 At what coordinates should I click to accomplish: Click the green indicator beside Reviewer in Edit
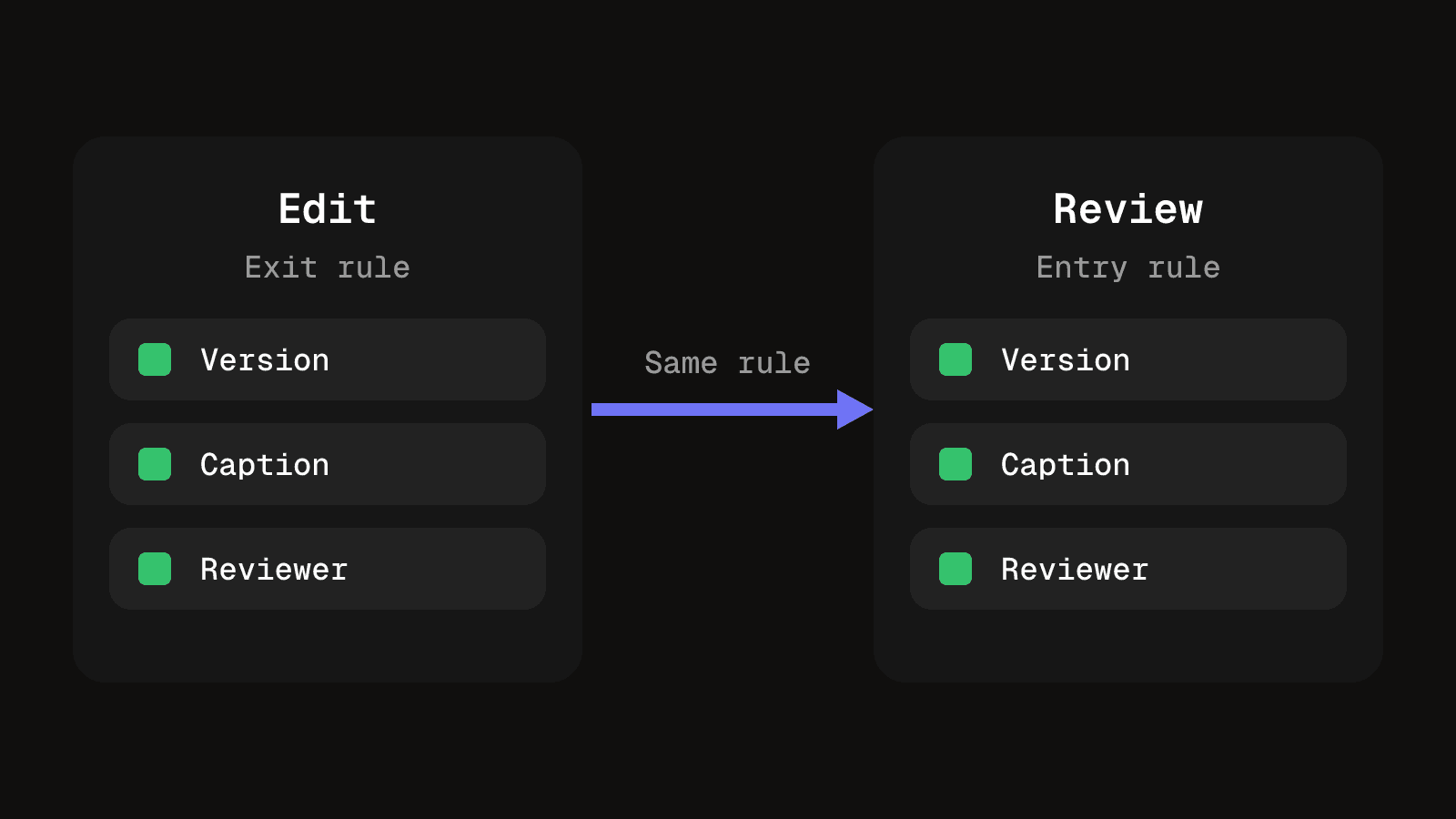[155, 569]
